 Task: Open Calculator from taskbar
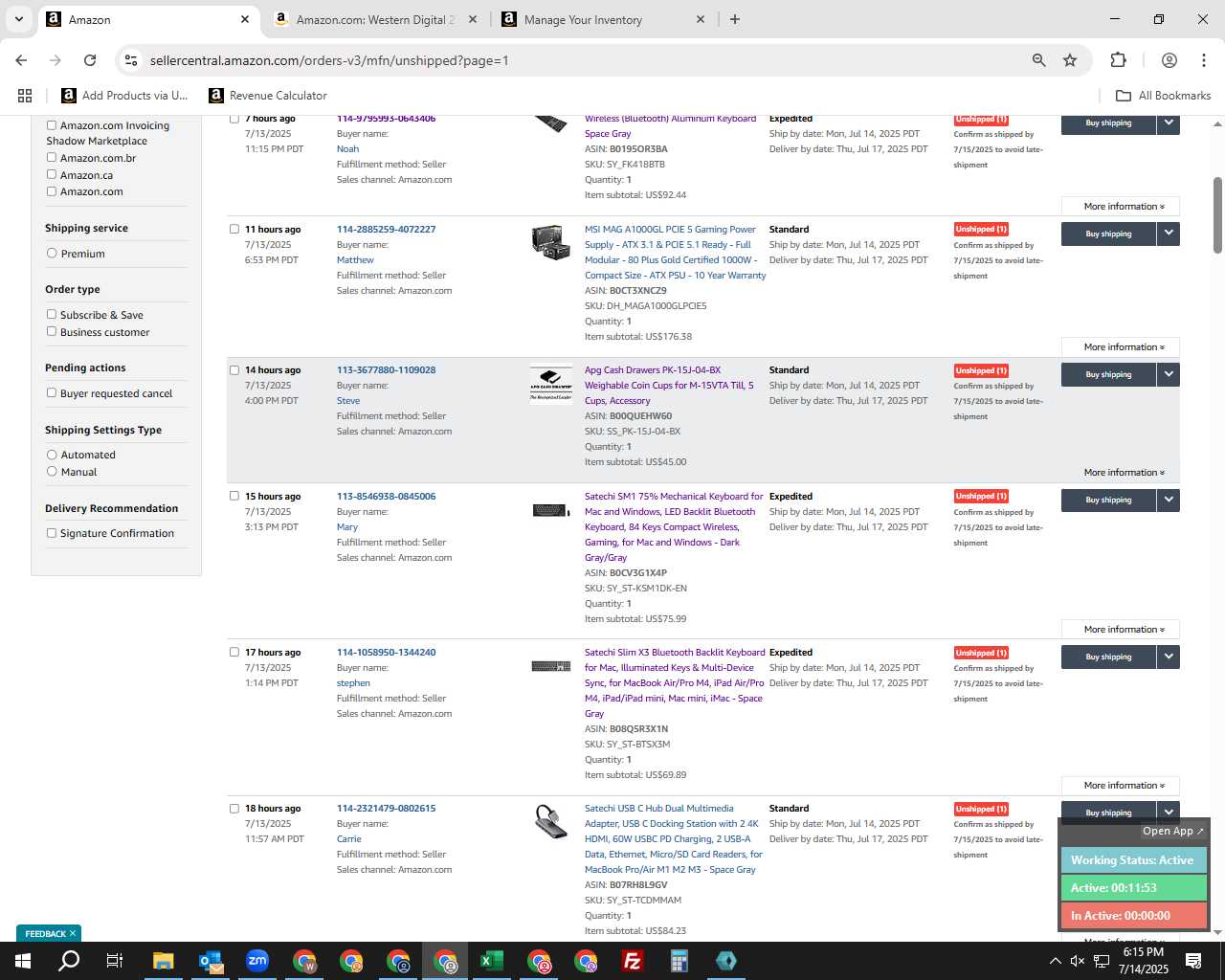coord(679,961)
